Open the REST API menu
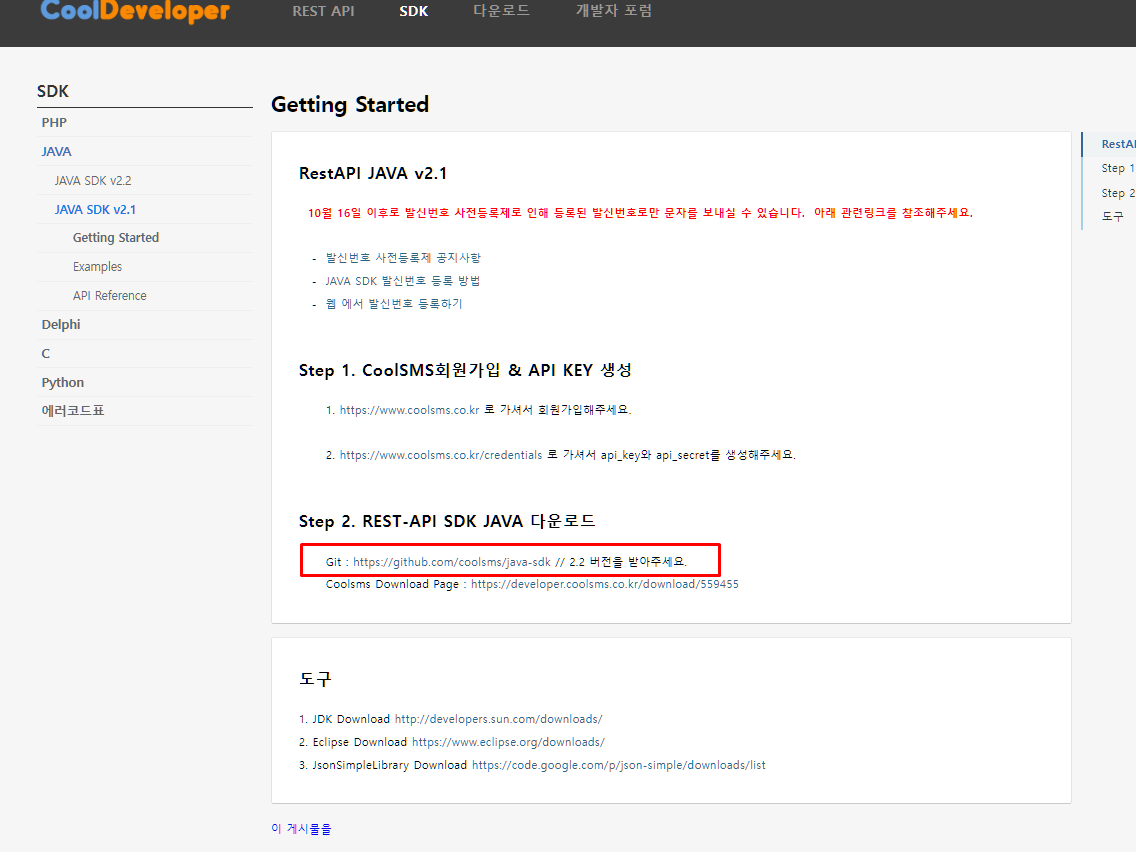 click(x=323, y=11)
